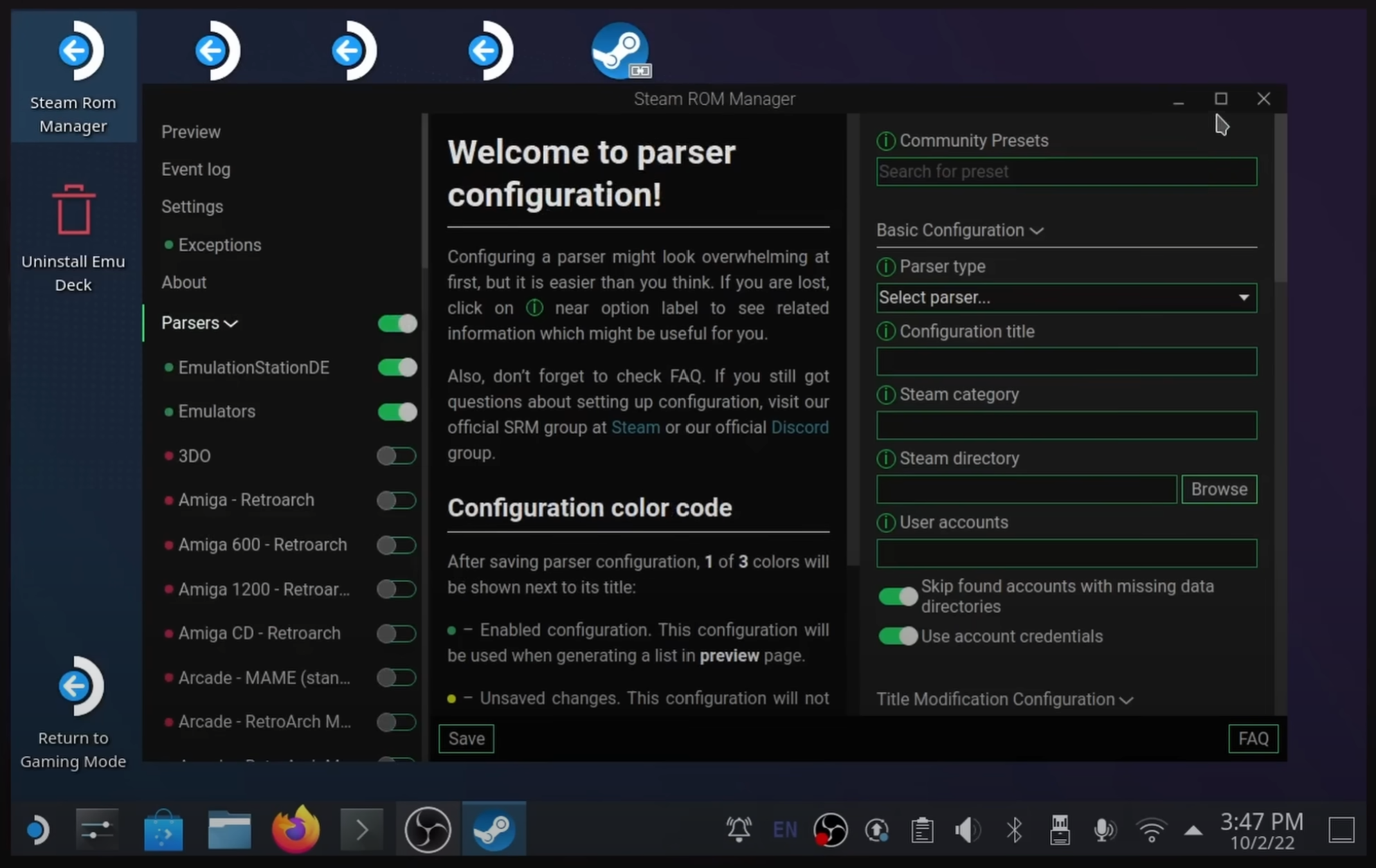Open Uninstall Emu Deck trash icon

(73, 237)
